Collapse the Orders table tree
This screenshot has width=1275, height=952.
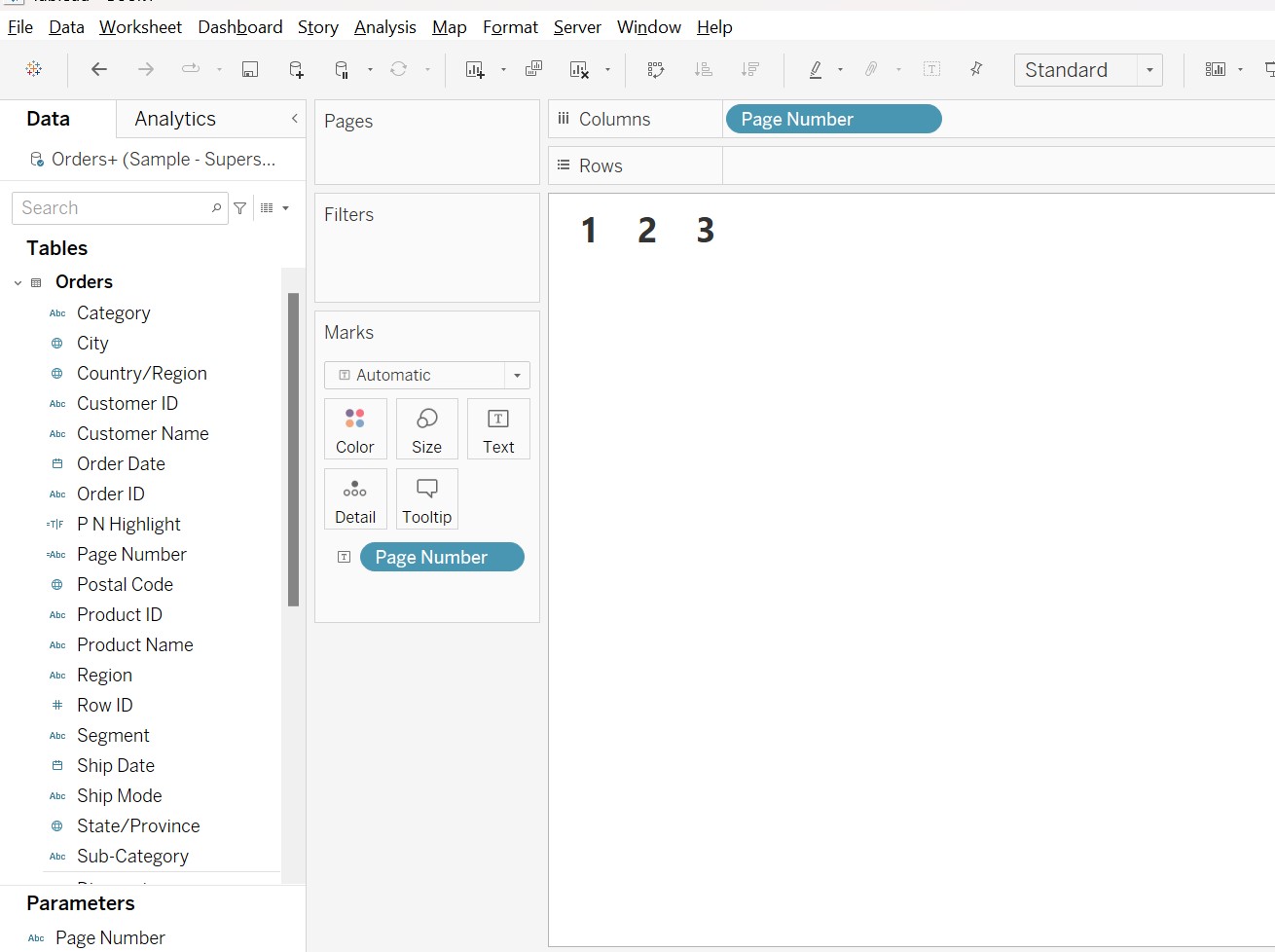click(18, 282)
